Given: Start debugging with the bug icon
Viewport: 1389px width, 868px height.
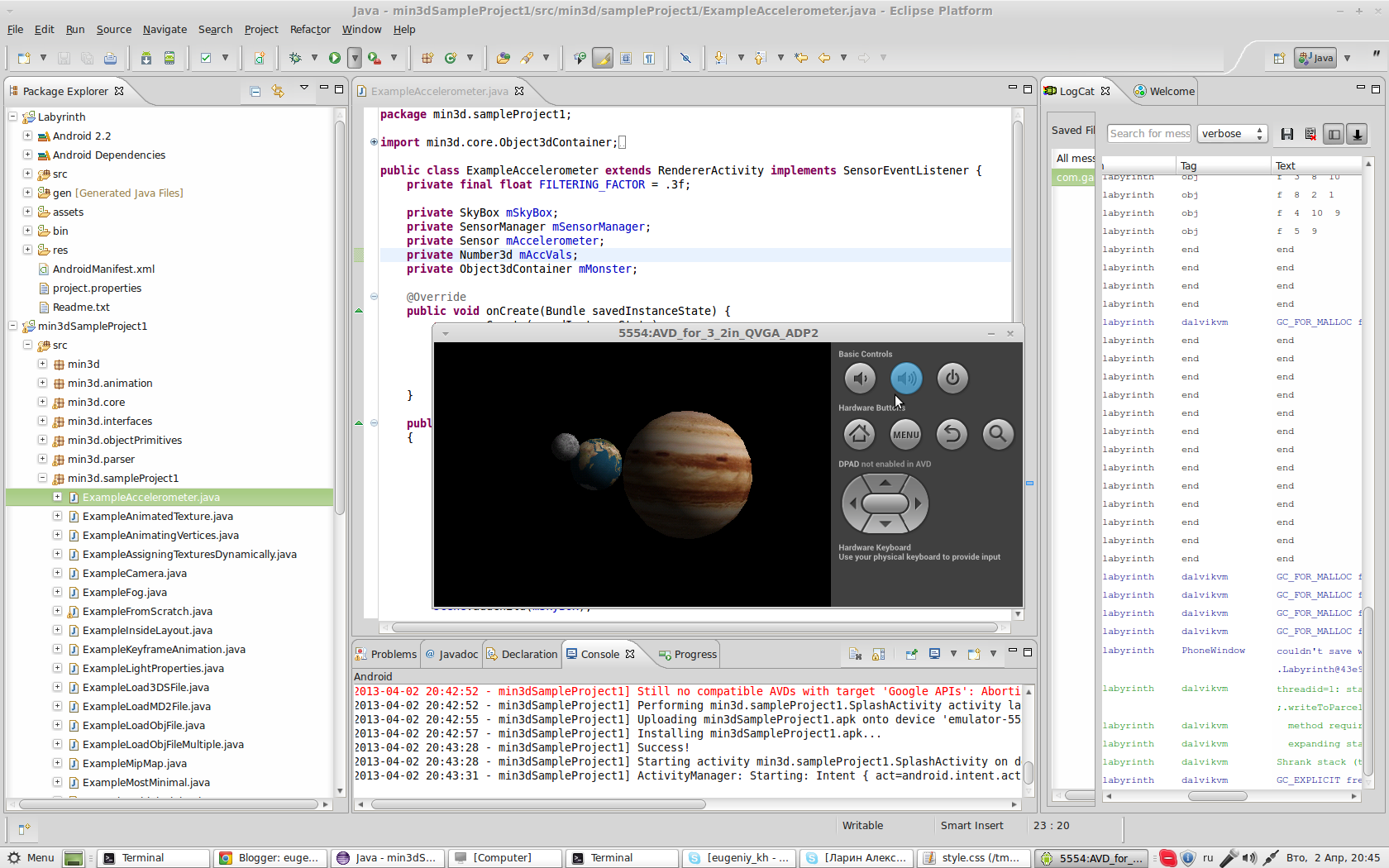Looking at the screenshot, I should 295,58.
